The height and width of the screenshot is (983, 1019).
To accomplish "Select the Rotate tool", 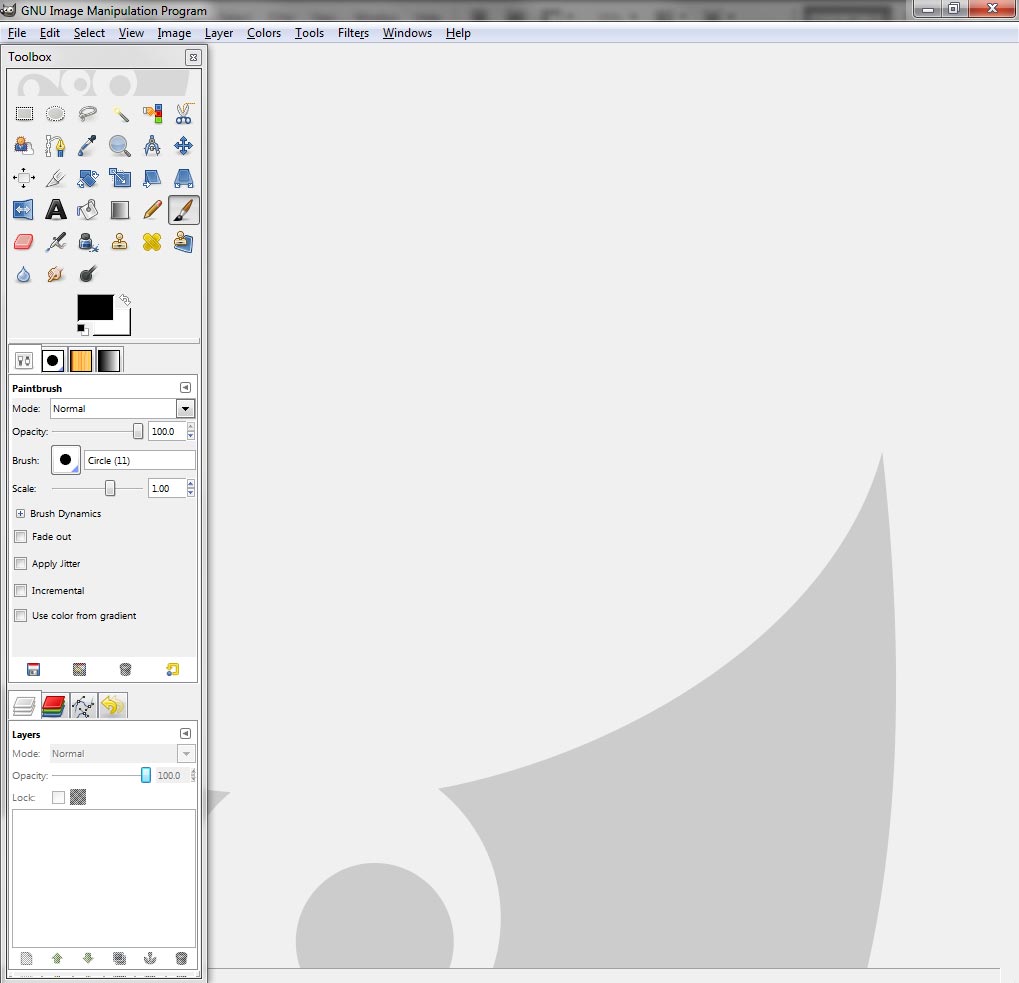I will pos(88,177).
